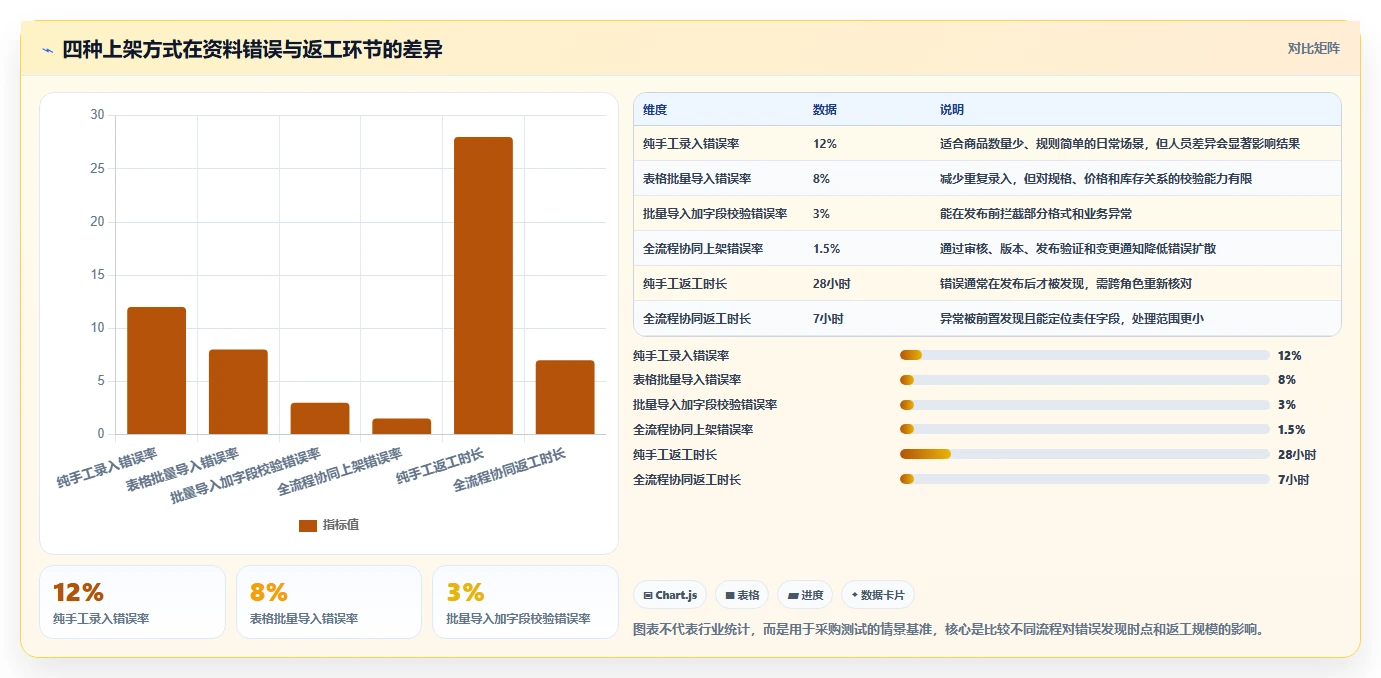Screen dimensions: 1381x678
Task: Click the 批量导入加字段校验错误率 chart bar
Action: (x=320, y=418)
